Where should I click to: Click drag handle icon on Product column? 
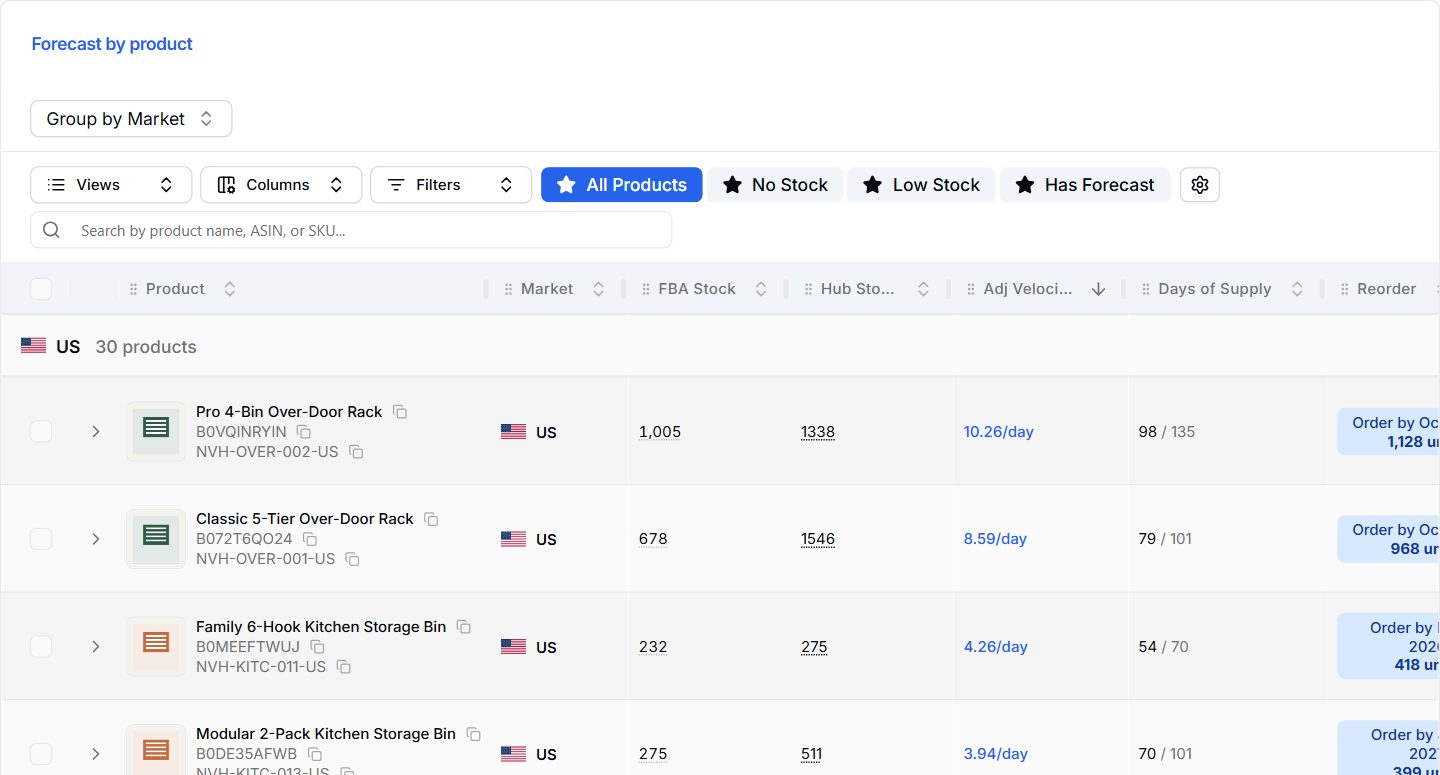click(133, 289)
